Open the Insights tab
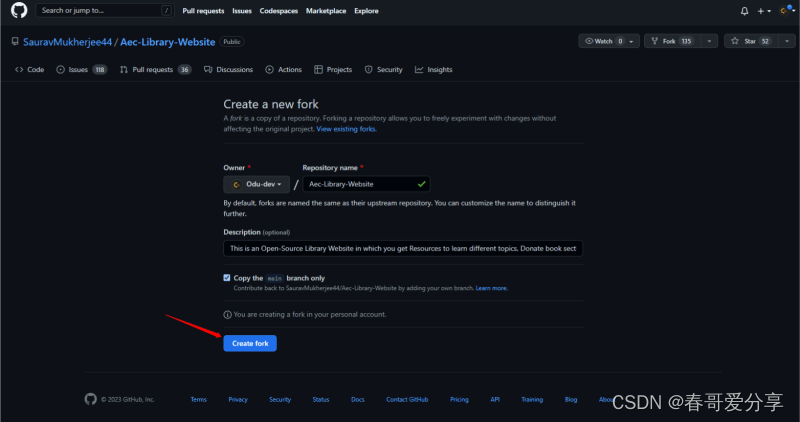Screen dimensions: 800x422 coord(434,69)
